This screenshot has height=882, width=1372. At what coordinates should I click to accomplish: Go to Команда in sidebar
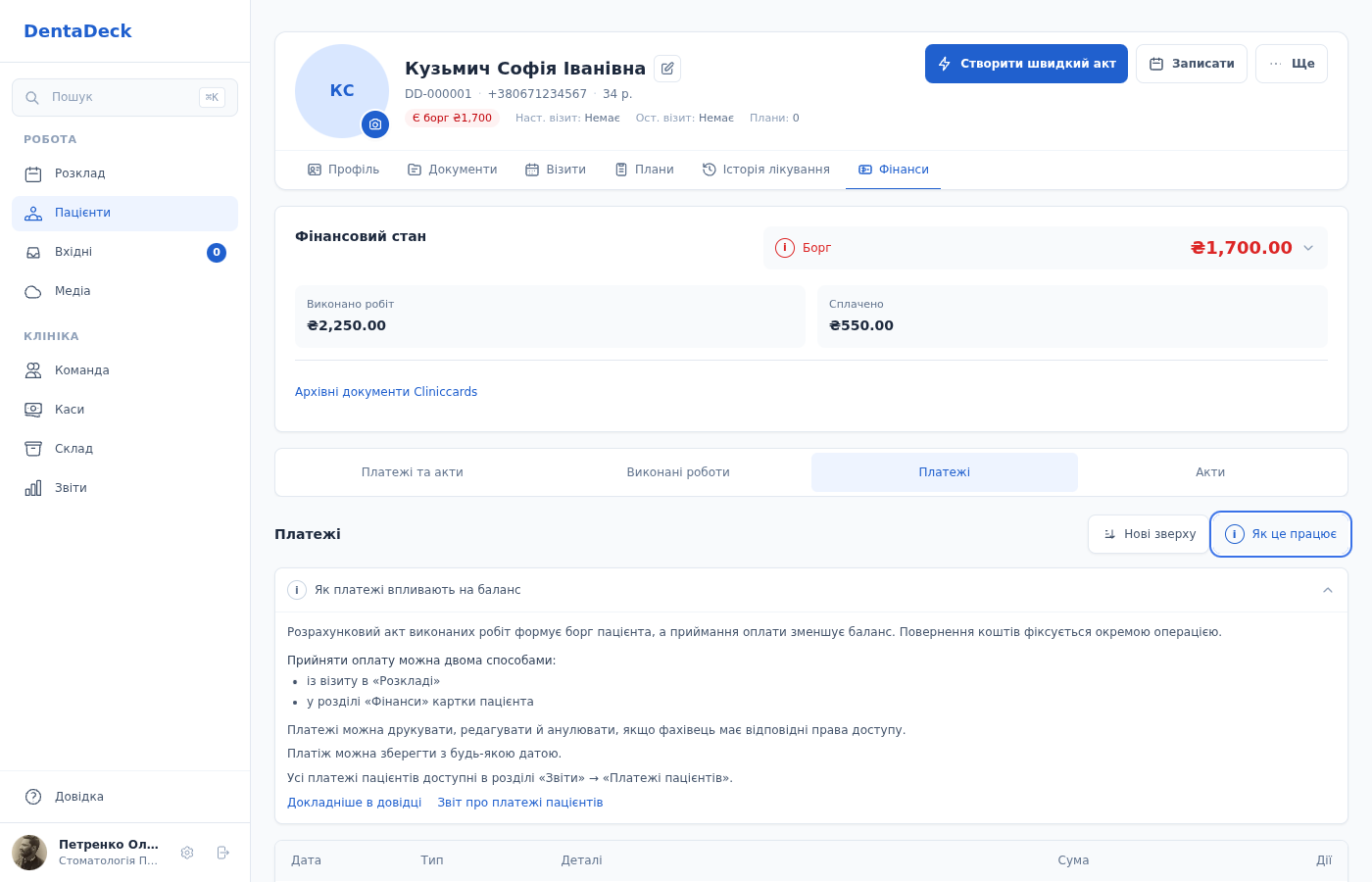click(x=124, y=370)
